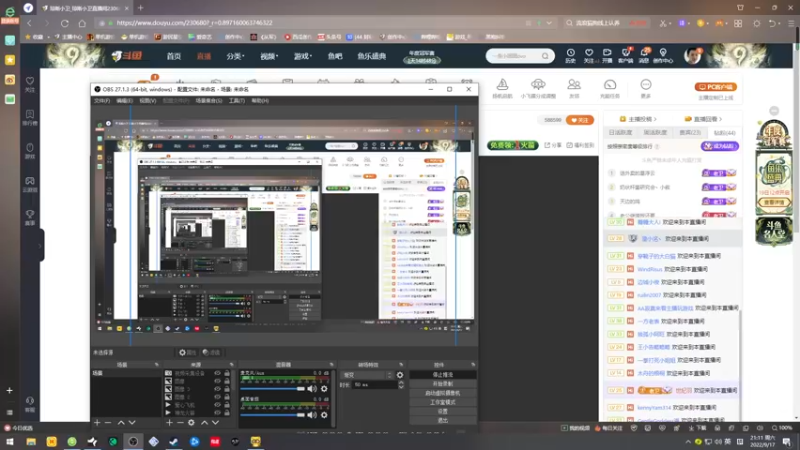Pop out the 混音器 dock

(332, 365)
